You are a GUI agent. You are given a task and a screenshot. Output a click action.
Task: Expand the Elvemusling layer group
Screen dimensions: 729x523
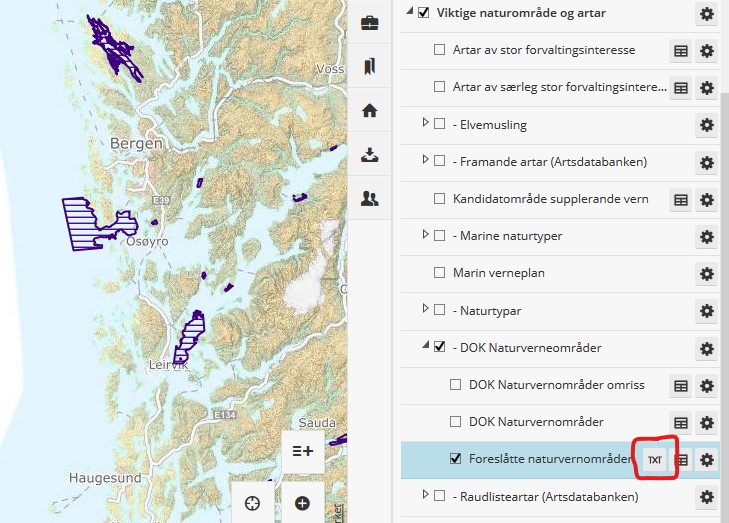coord(425,124)
